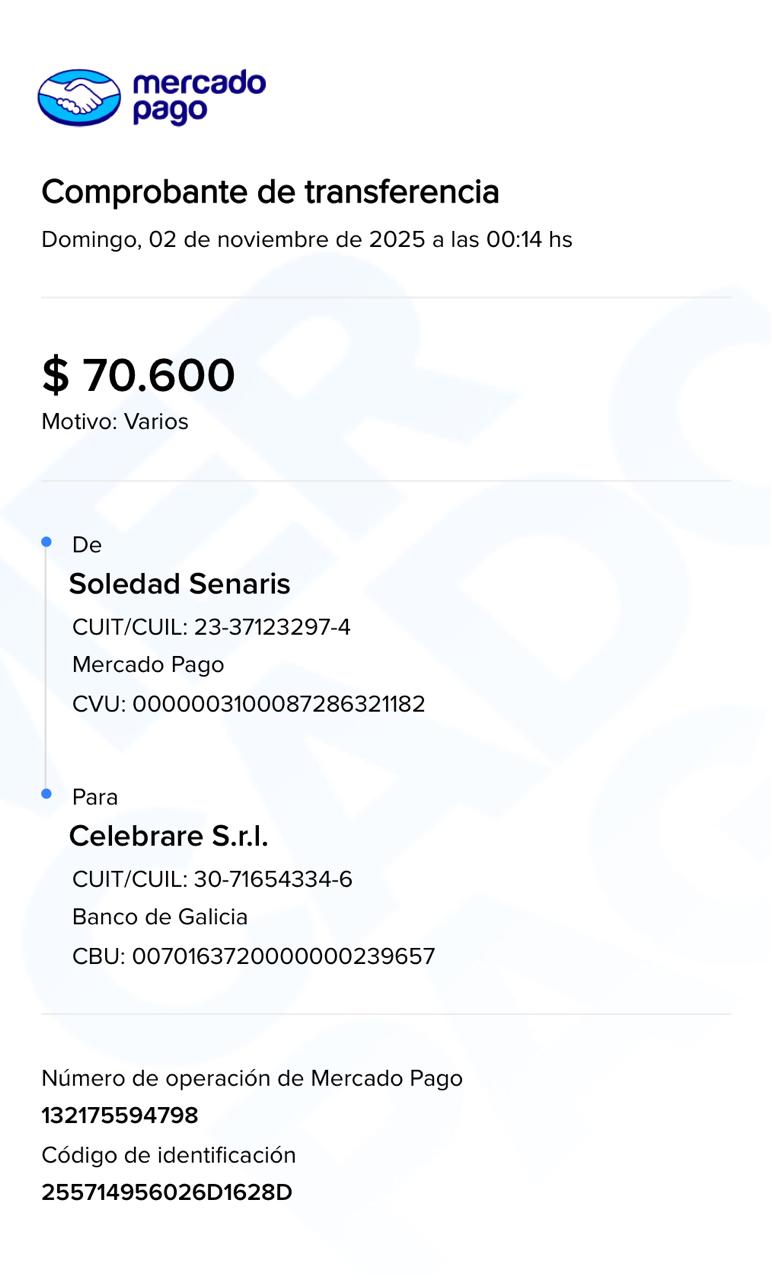This screenshot has height=1280, width=772.
Task: Click the blue dot beside Para
Action: point(46,794)
